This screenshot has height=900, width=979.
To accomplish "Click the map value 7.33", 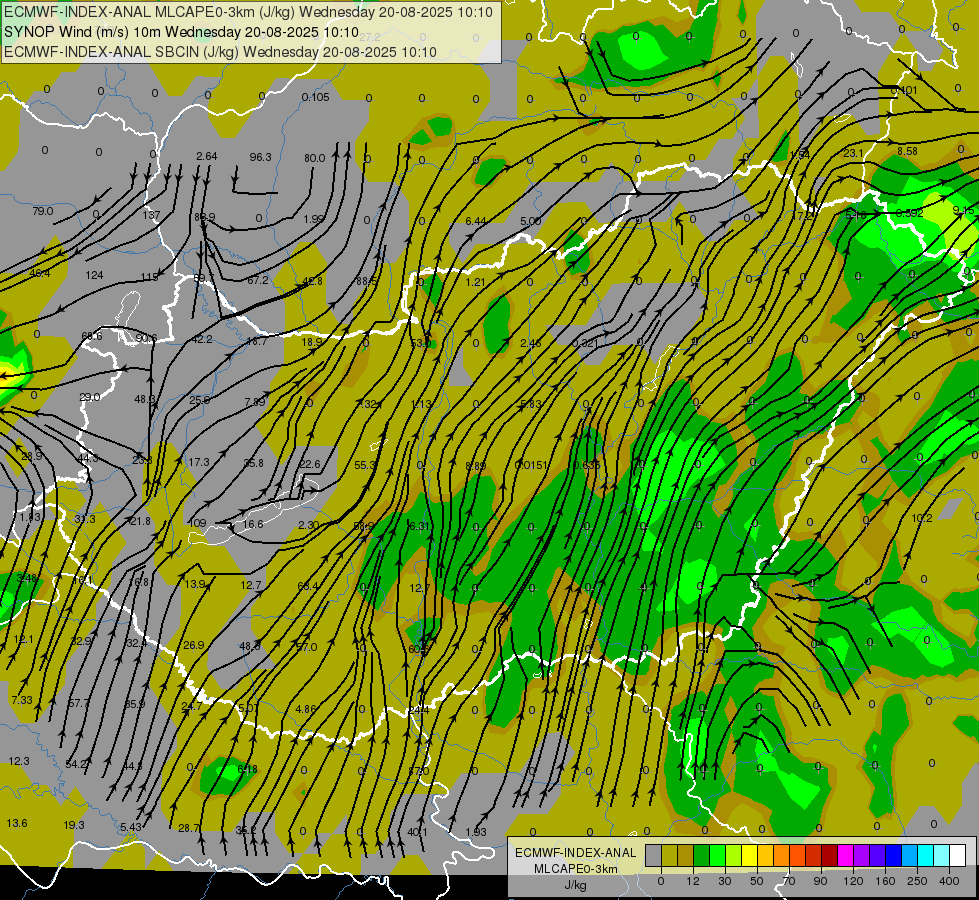I will click(x=21, y=700).
